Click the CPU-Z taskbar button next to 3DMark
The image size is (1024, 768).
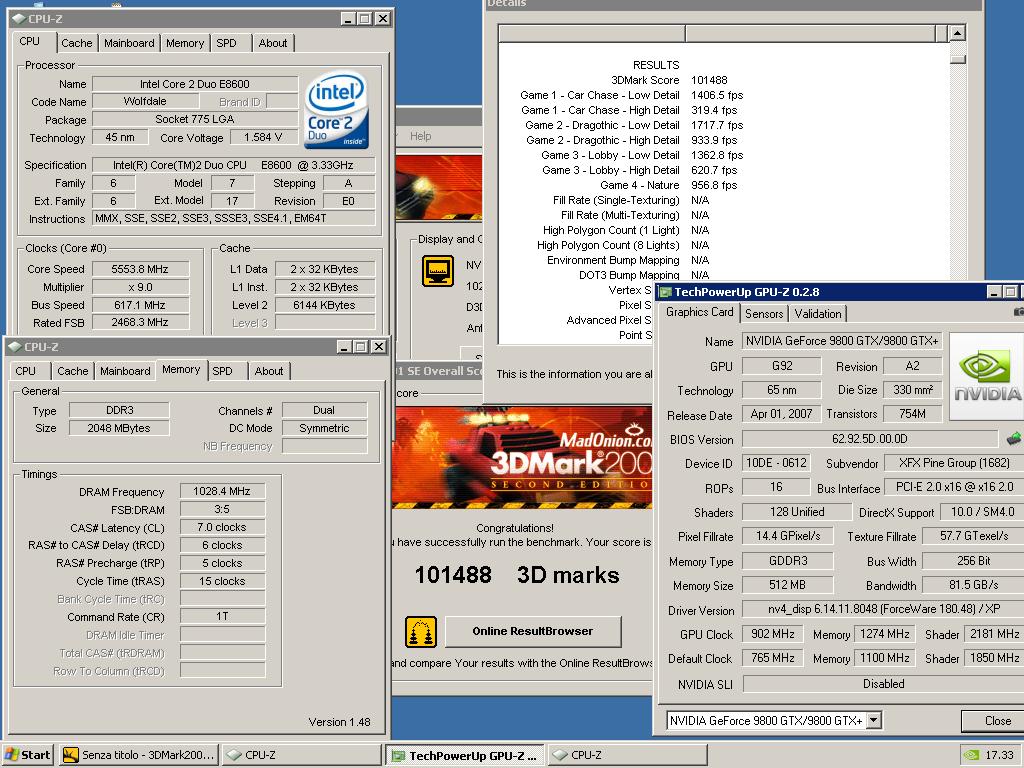301,755
